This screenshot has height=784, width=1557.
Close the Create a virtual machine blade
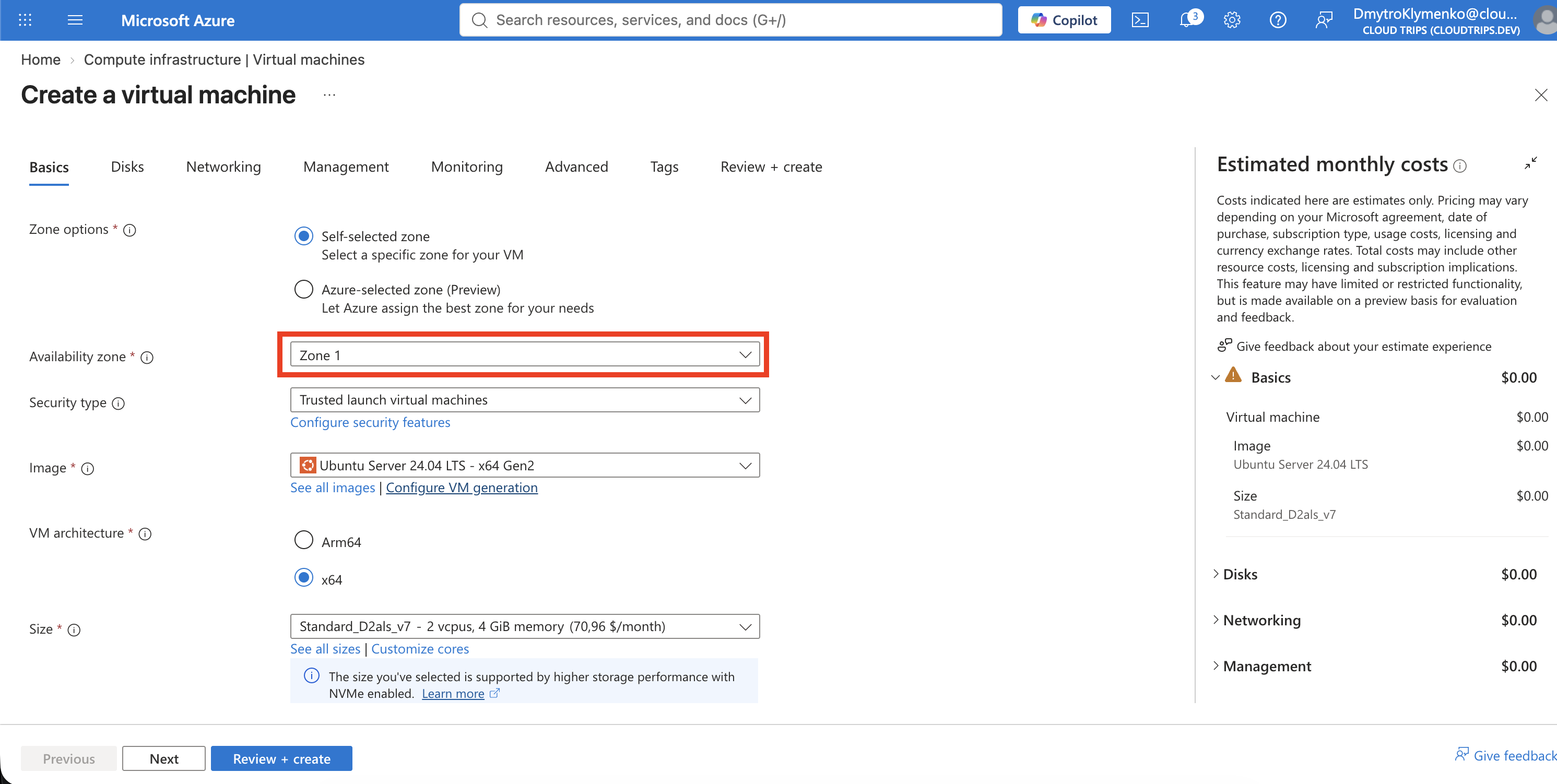(1541, 95)
